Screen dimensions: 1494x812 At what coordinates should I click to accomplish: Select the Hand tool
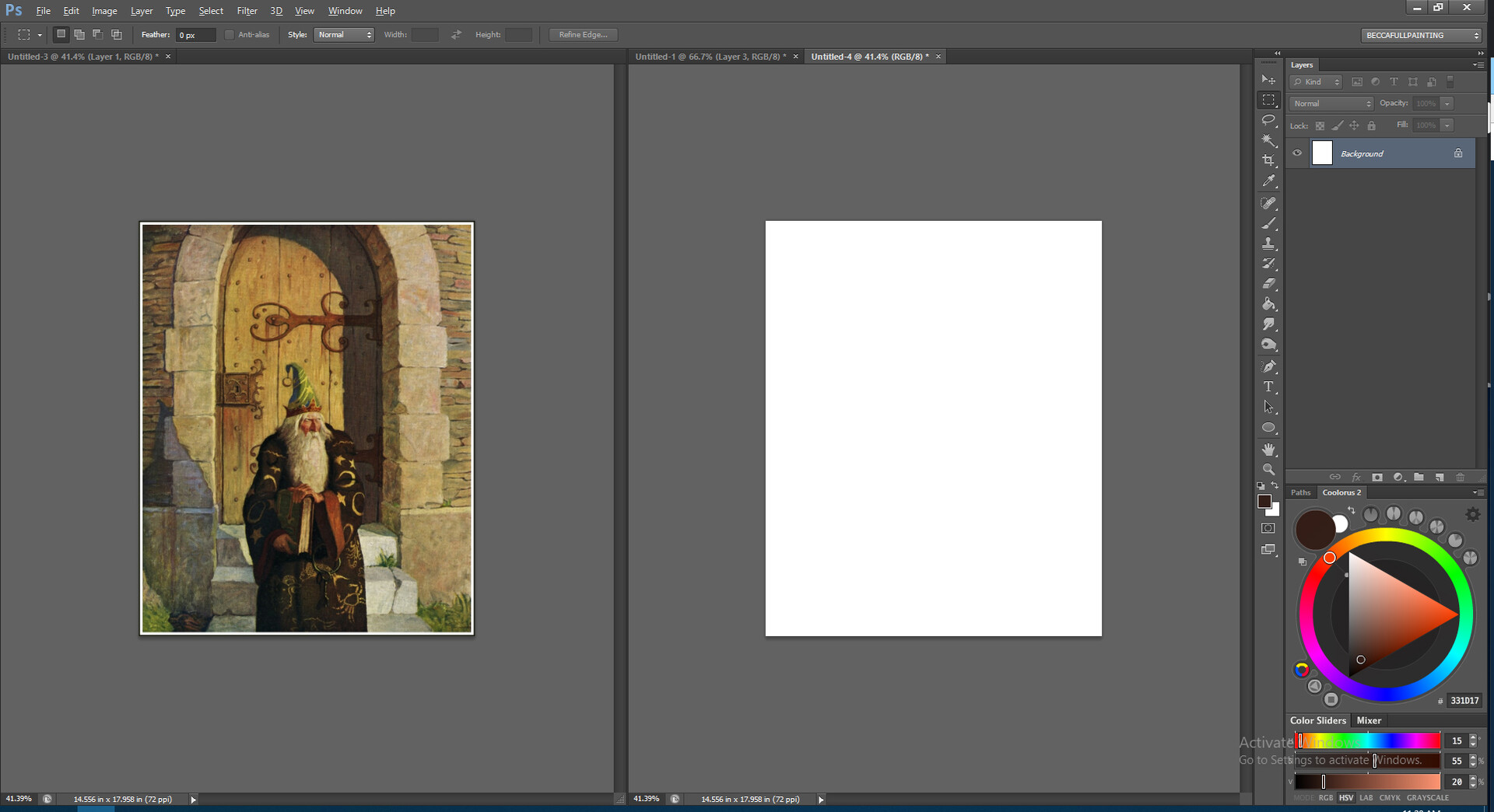click(1268, 450)
